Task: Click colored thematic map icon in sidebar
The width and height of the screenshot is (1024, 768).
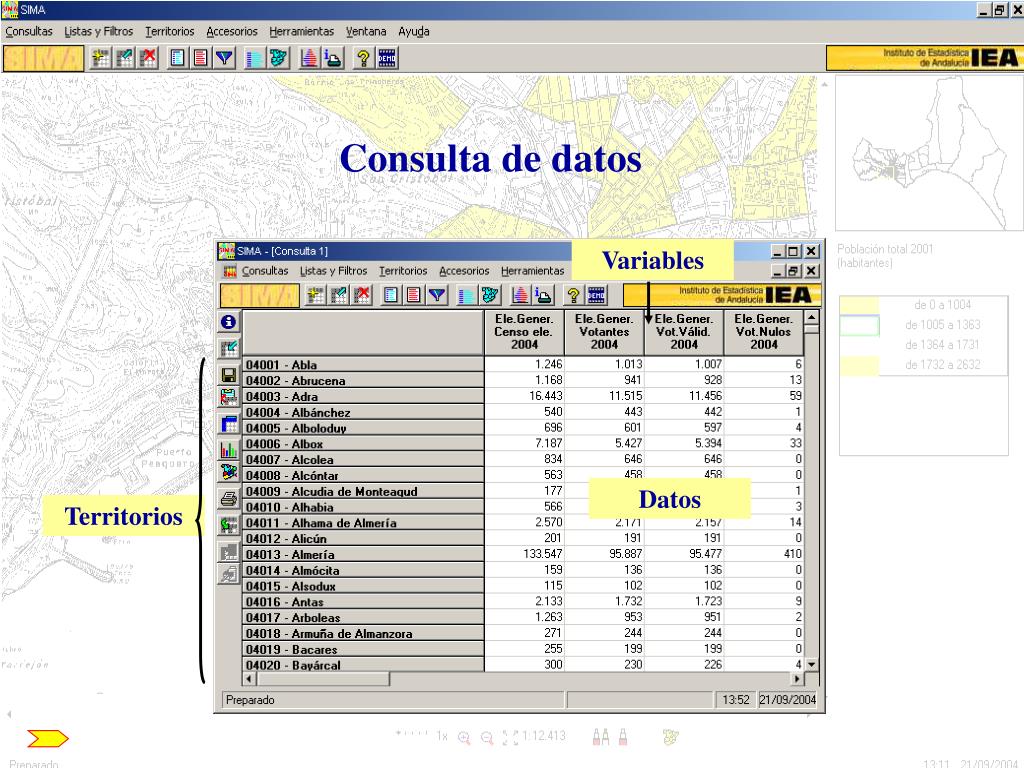Action: (x=229, y=472)
